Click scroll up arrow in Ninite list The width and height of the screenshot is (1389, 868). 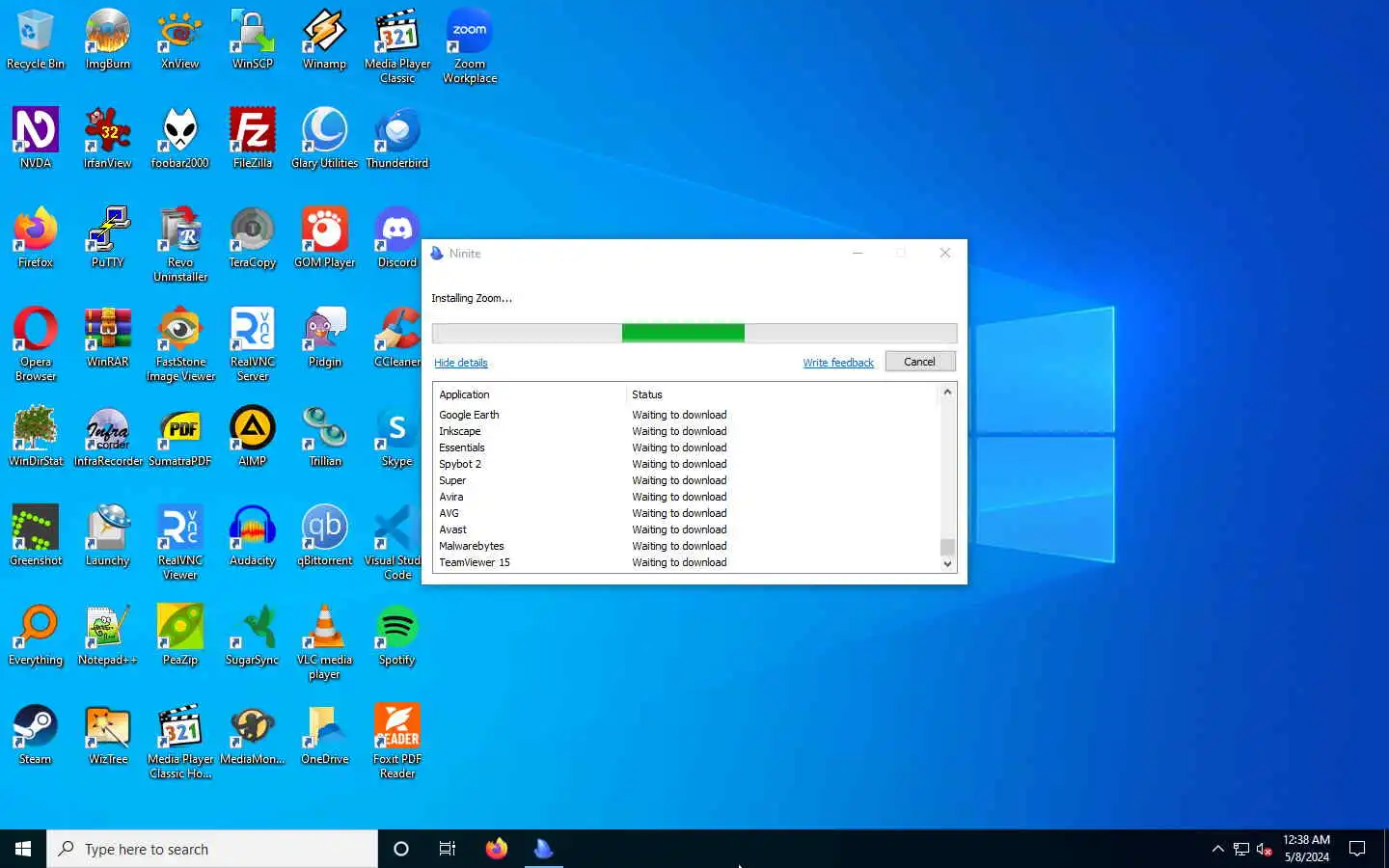pos(947,392)
